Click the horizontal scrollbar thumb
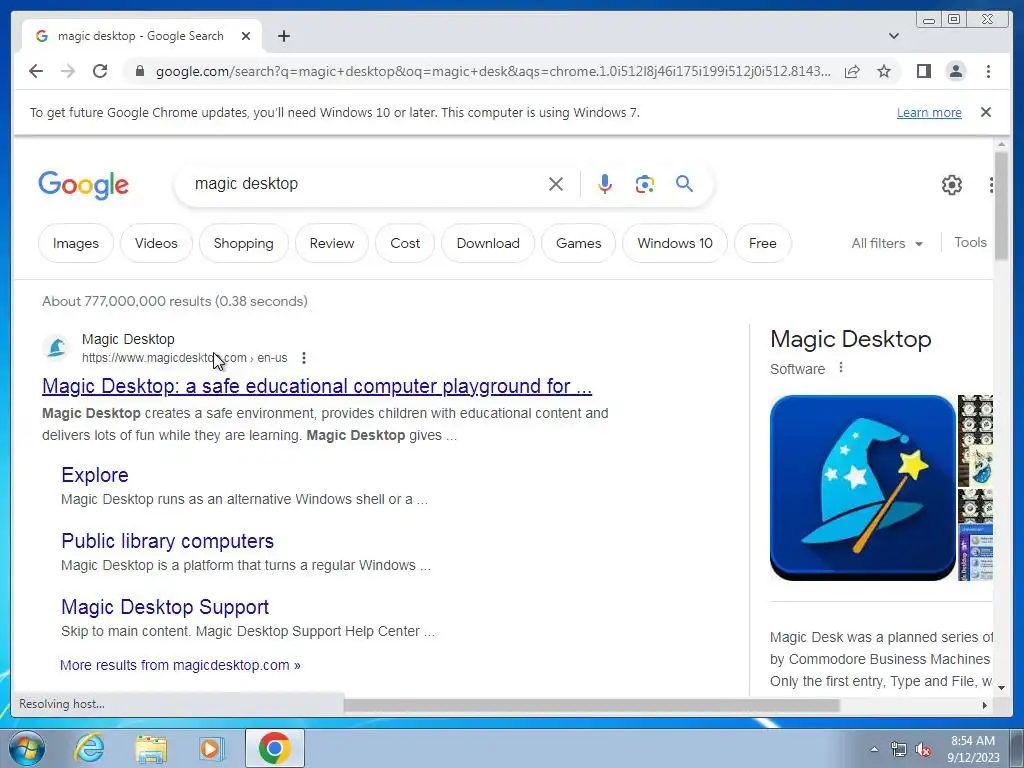 tap(591, 705)
